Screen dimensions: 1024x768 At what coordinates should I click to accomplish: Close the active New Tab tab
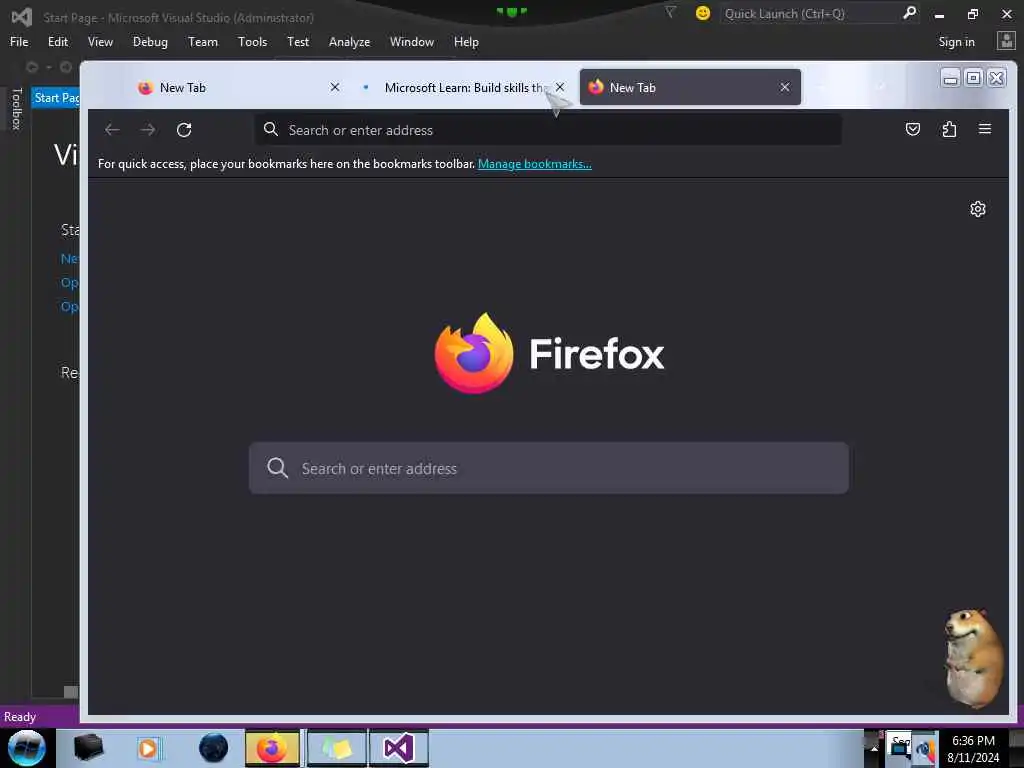click(785, 87)
